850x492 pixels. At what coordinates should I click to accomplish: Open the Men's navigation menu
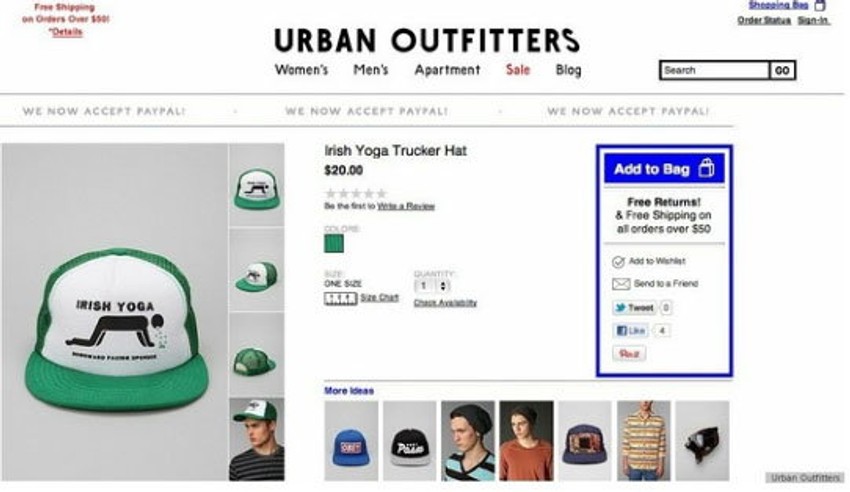pyautogui.click(x=371, y=70)
